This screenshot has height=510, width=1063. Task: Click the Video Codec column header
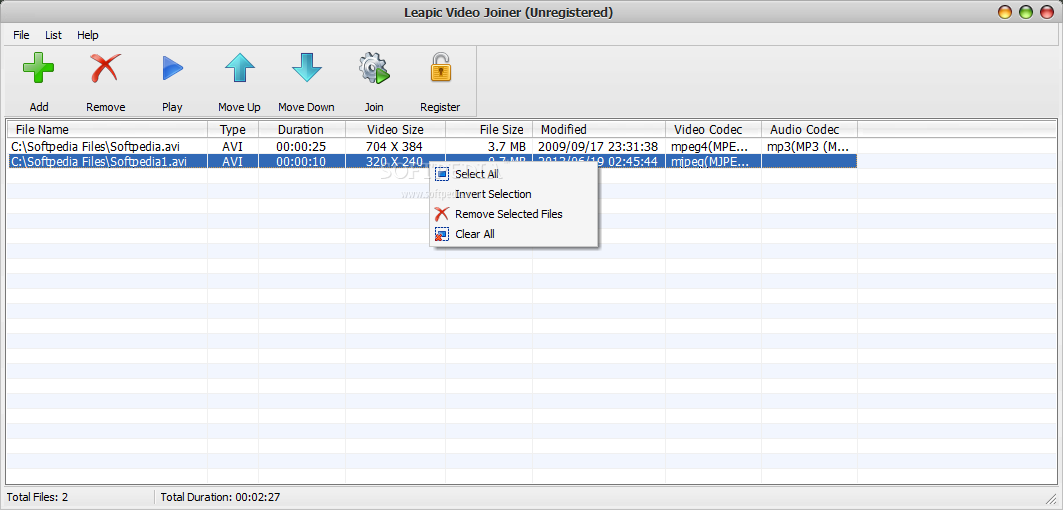[713, 130]
